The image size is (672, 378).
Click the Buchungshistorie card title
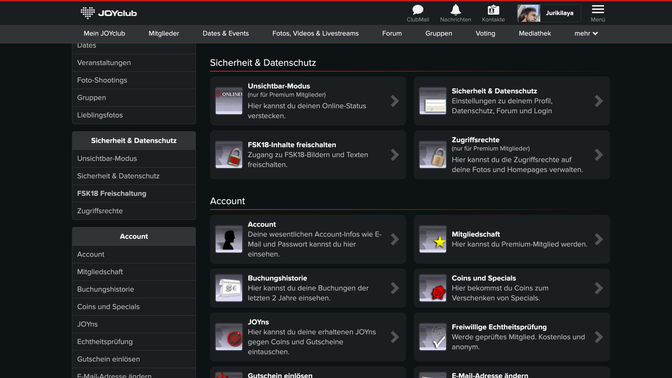(277, 278)
